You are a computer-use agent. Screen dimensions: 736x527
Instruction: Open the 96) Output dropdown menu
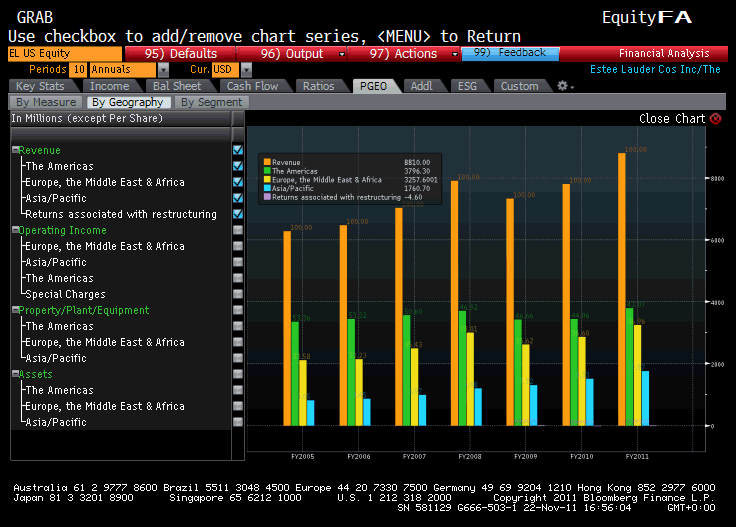(342, 54)
